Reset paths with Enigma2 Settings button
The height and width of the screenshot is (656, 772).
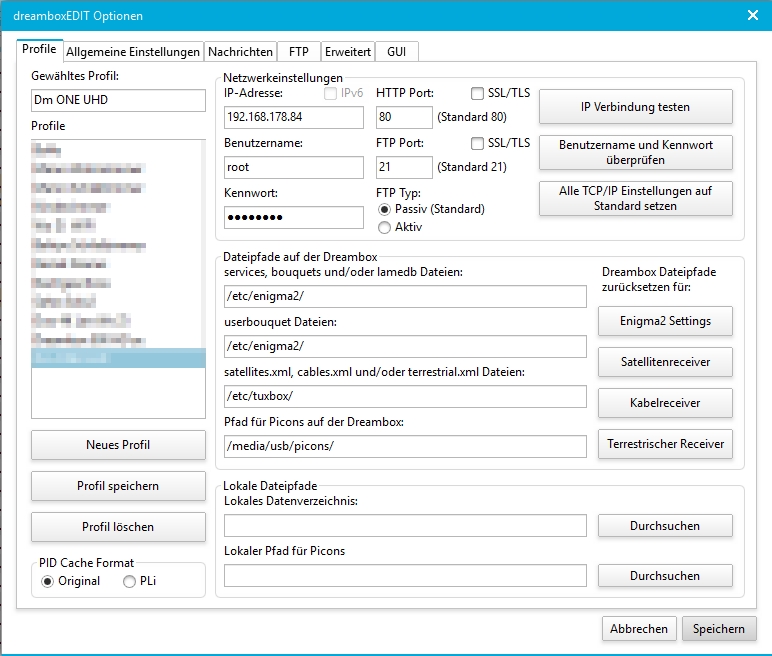665,321
